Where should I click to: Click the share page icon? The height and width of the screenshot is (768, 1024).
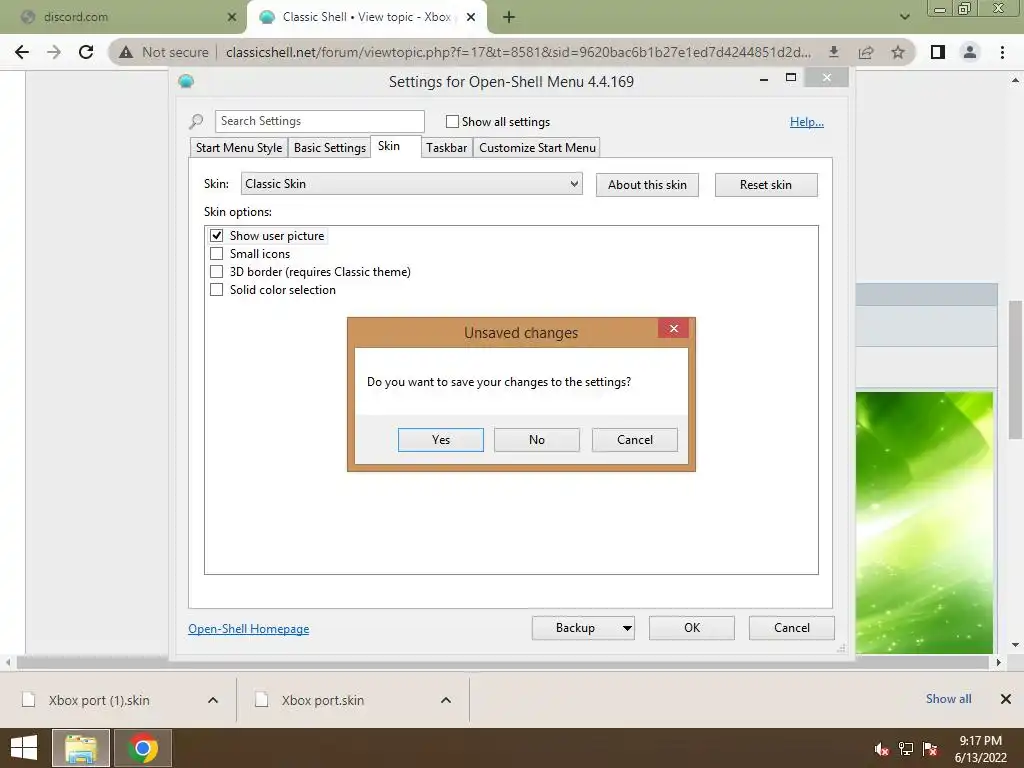[x=866, y=52]
